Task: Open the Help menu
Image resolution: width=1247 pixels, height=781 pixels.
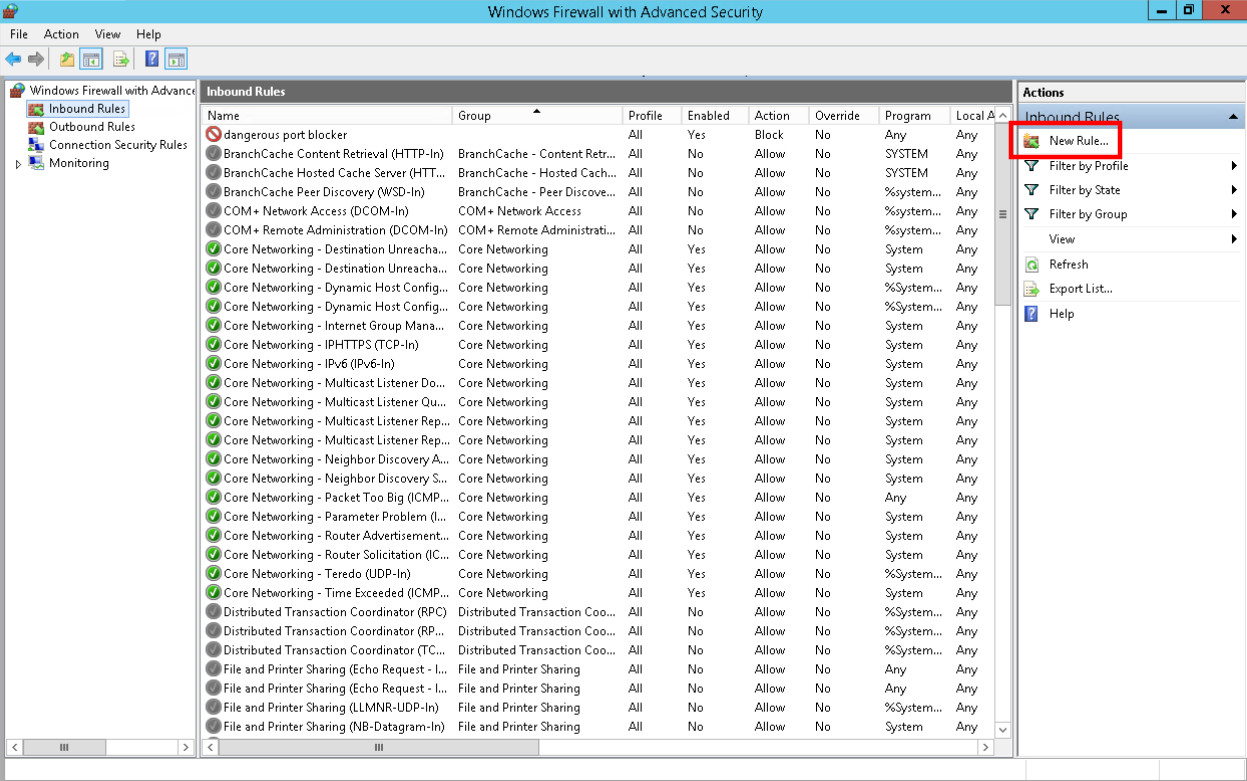Action: click(x=148, y=34)
